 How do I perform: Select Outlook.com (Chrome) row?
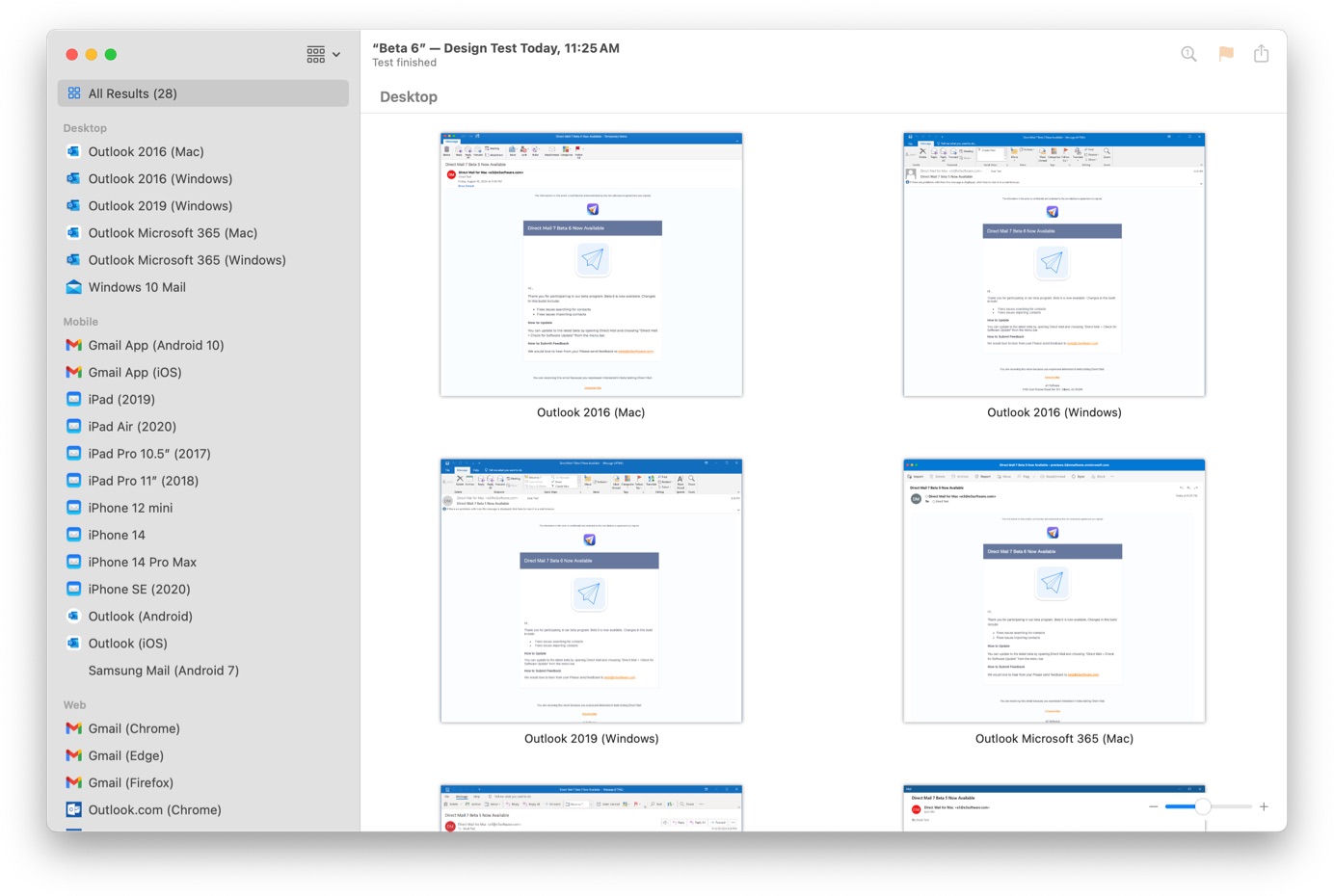pyautogui.click(x=203, y=809)
